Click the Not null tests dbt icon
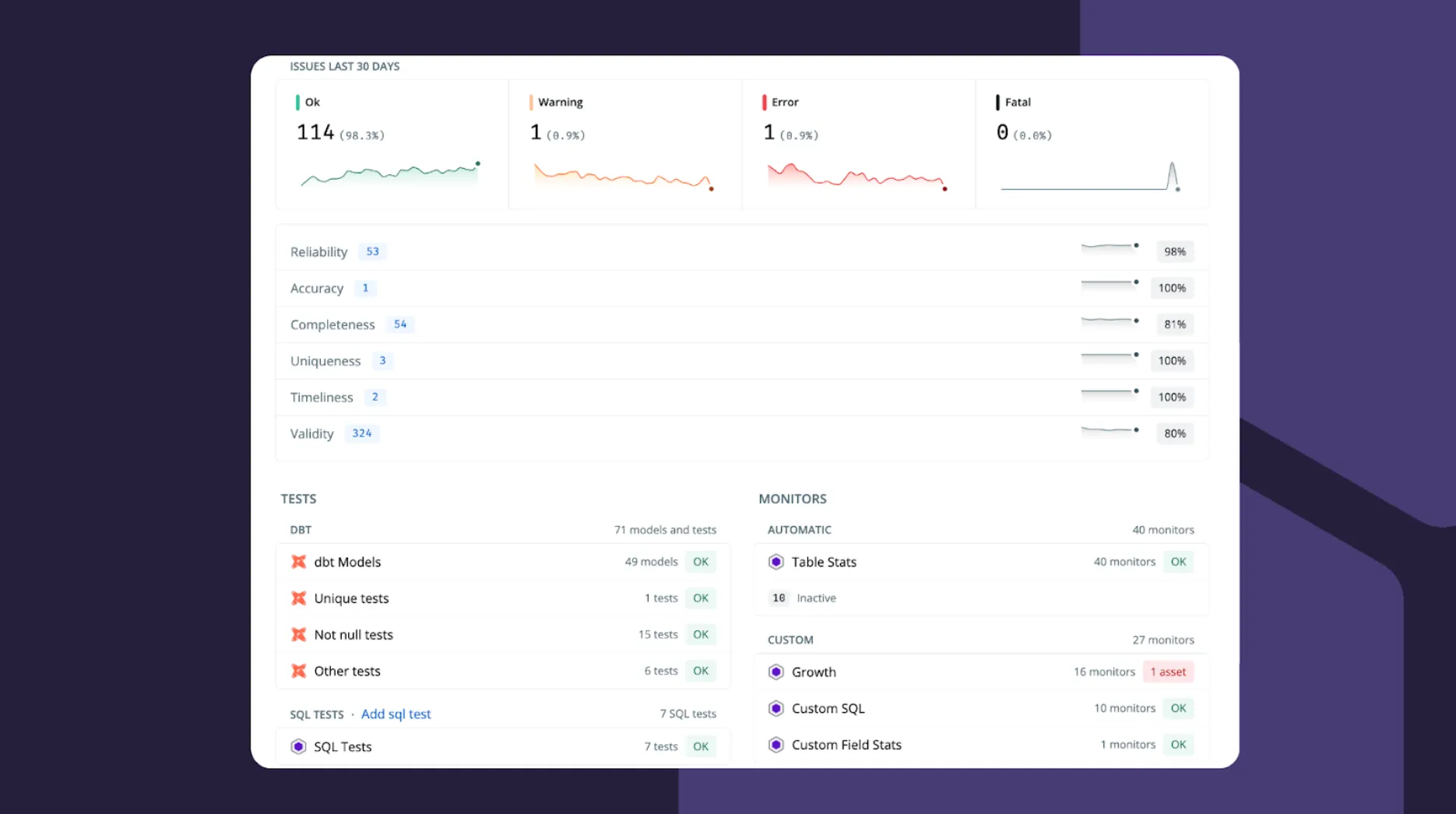 click(x=298, y=634)
